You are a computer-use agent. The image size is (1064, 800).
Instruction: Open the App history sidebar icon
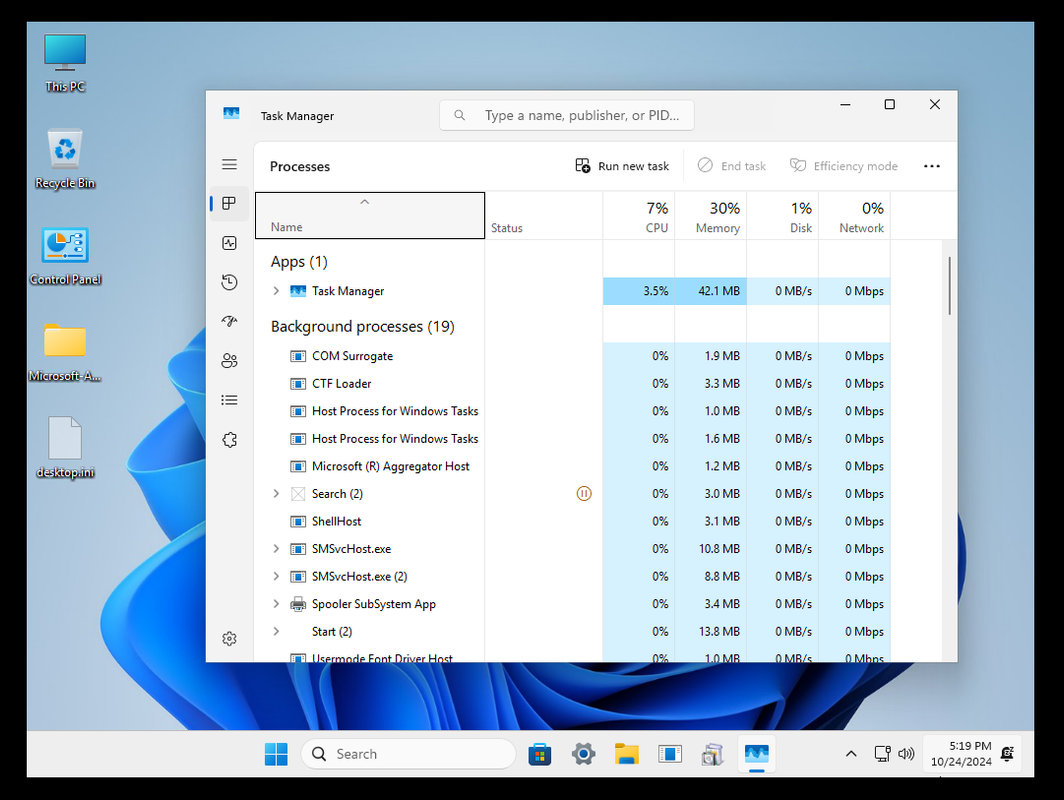tap(229, 282)
